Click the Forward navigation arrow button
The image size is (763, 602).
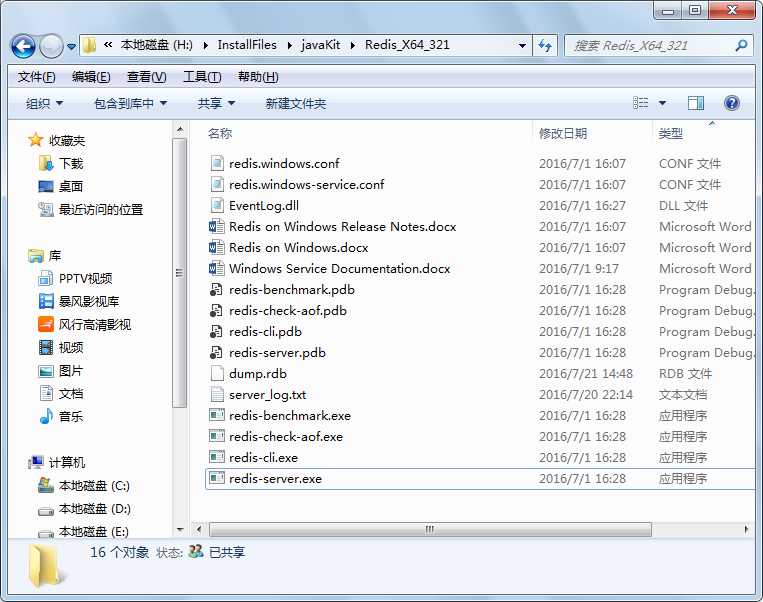[51, 47]
